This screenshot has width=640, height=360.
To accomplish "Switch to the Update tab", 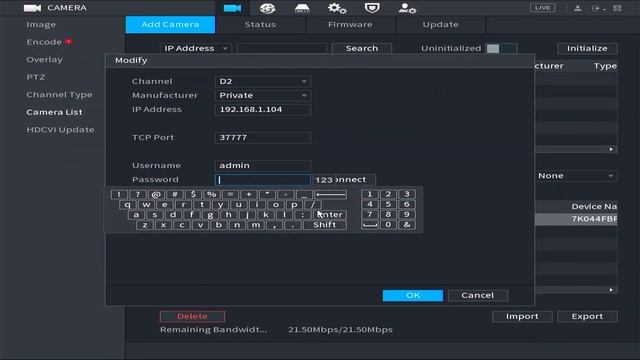I will (x=440, y=24).
